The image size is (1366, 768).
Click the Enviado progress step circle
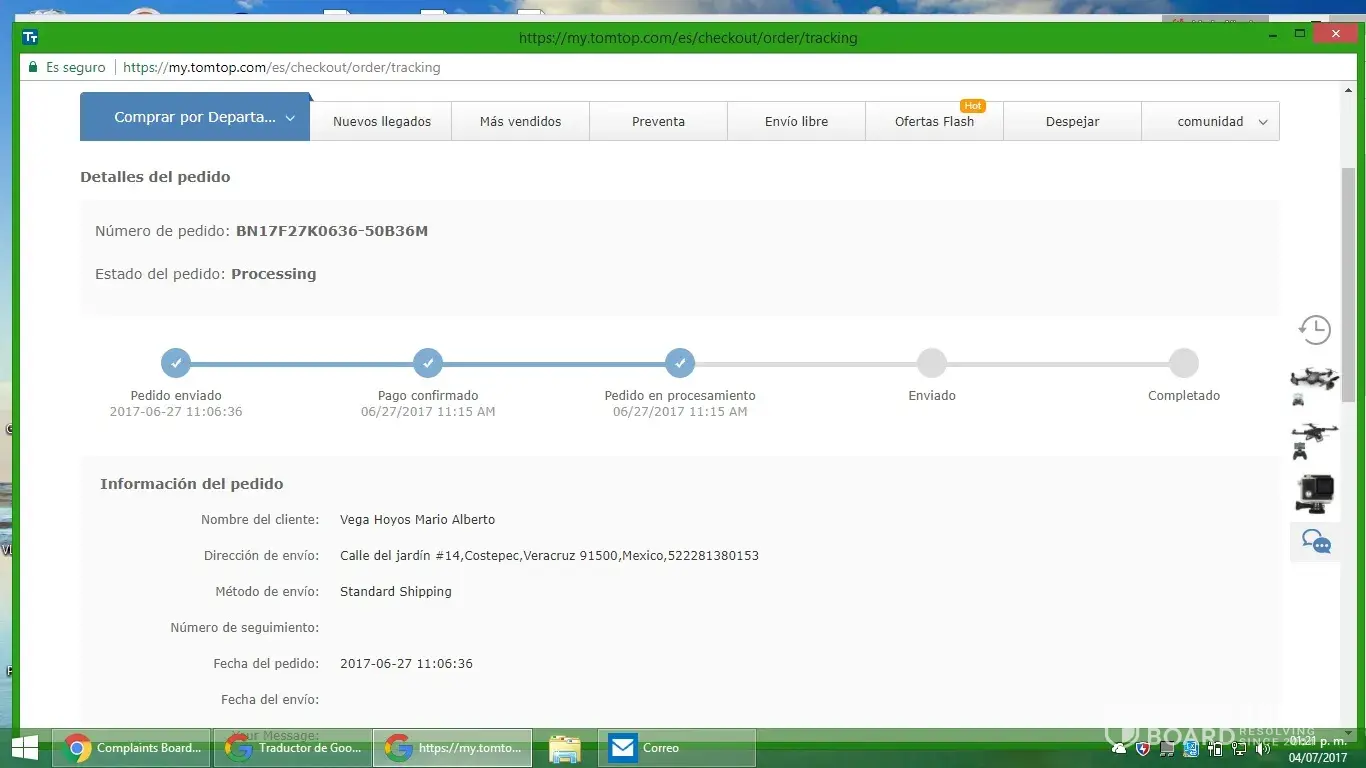pos(932,363)
